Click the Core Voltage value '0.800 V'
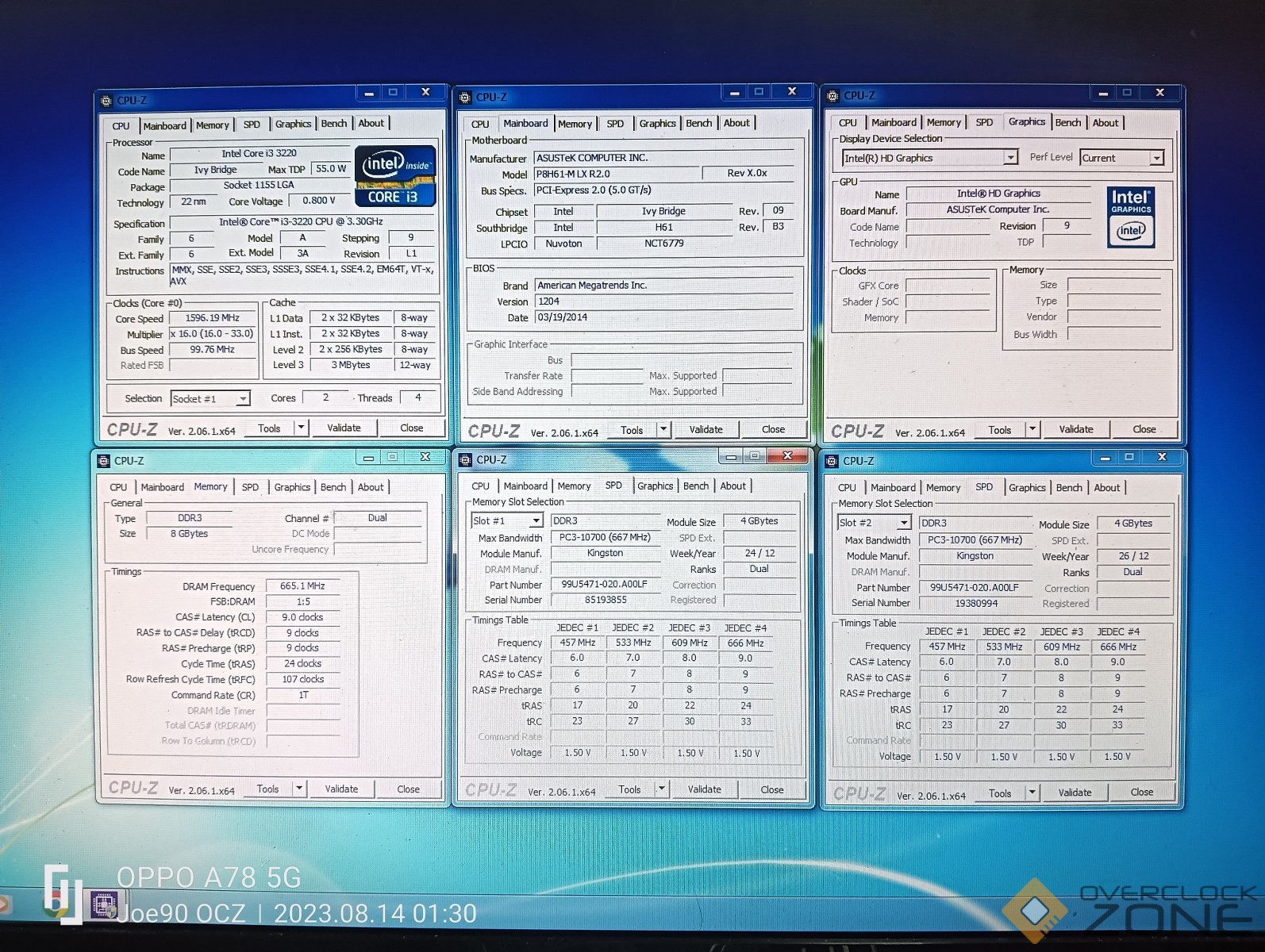 tap(318, 201)
